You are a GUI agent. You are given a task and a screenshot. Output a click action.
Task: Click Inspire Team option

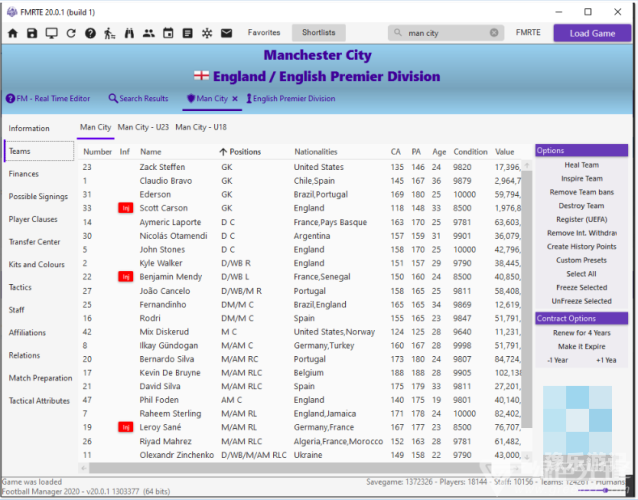pyautogui.click(x=581, y=179)
